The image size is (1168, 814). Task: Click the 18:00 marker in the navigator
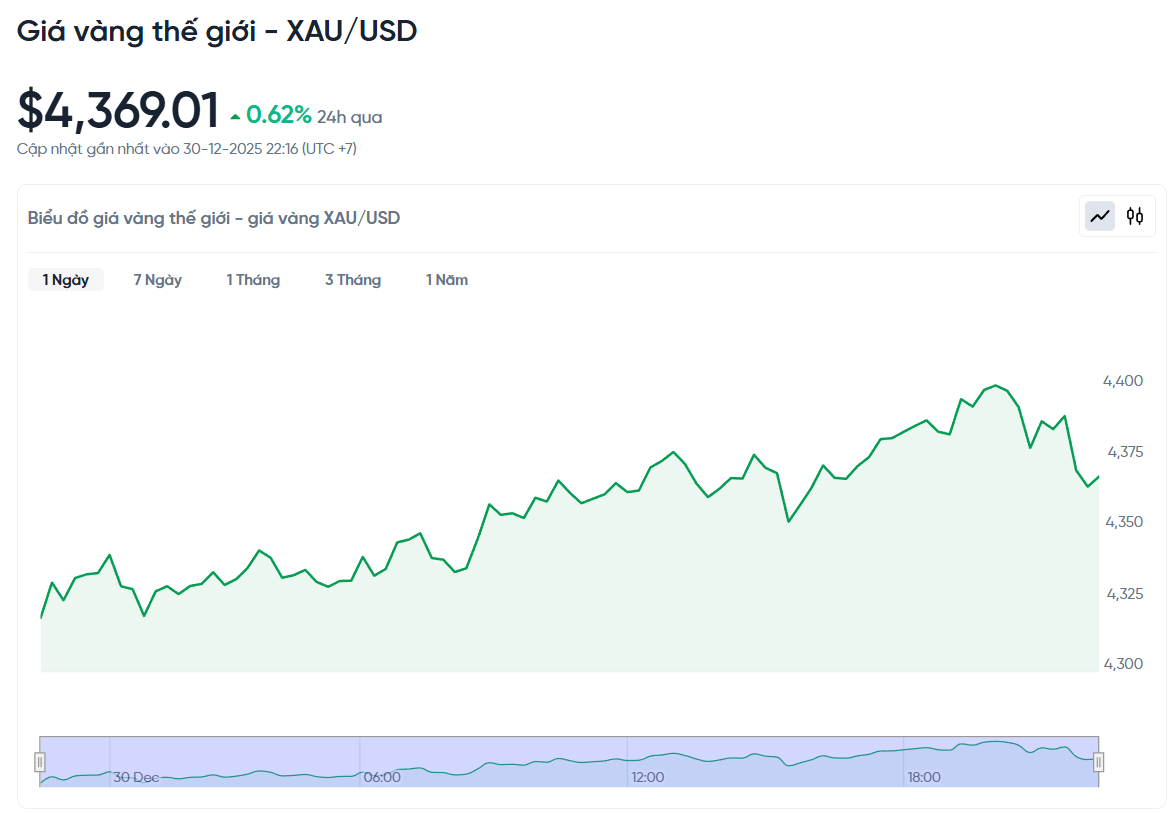click(x=922, y=776)
